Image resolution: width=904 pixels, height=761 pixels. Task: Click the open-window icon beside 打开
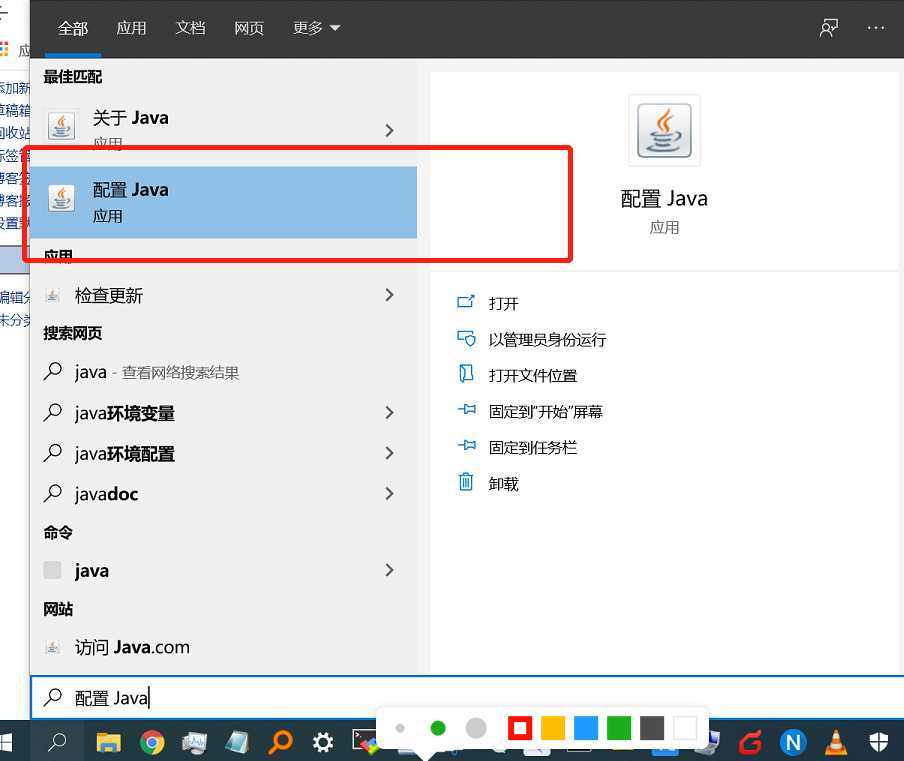click(466, 302)
